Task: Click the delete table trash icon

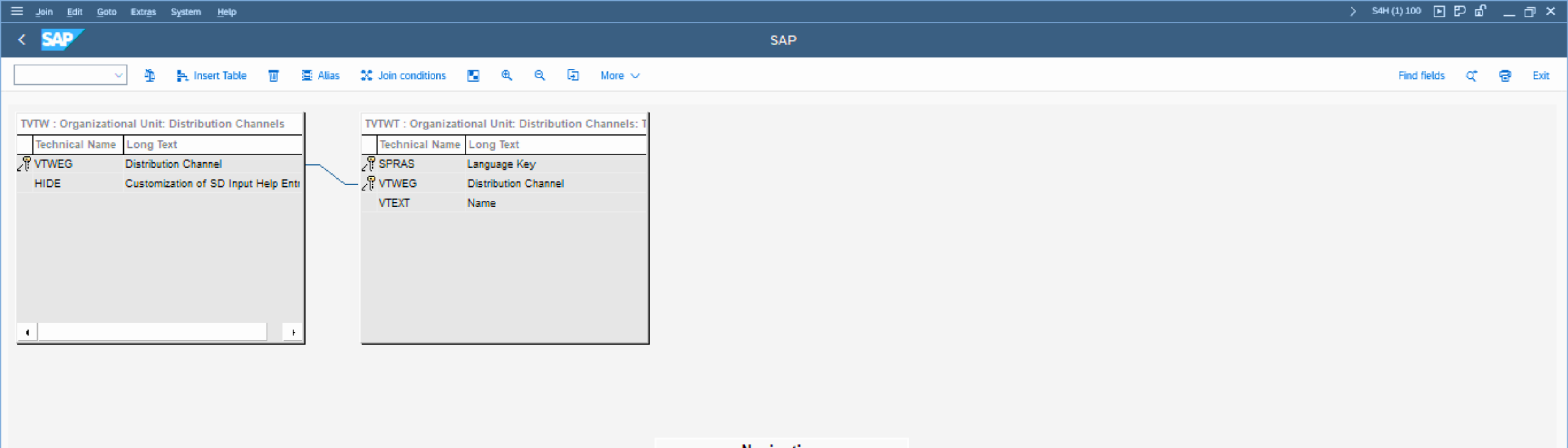Action: (x=273, y=75)
